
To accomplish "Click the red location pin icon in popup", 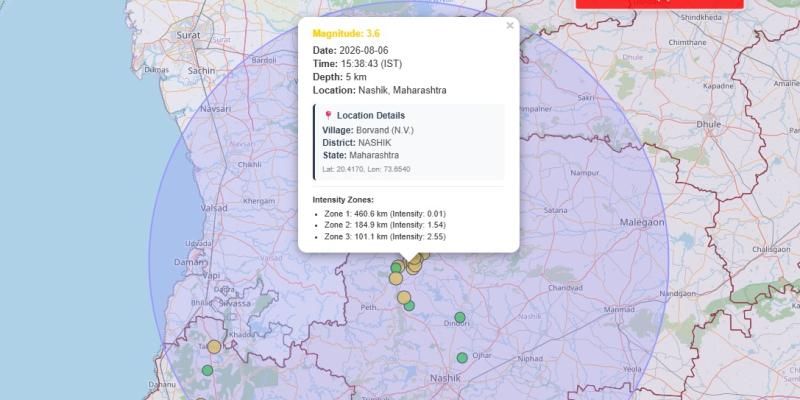I will pos(328,115).
